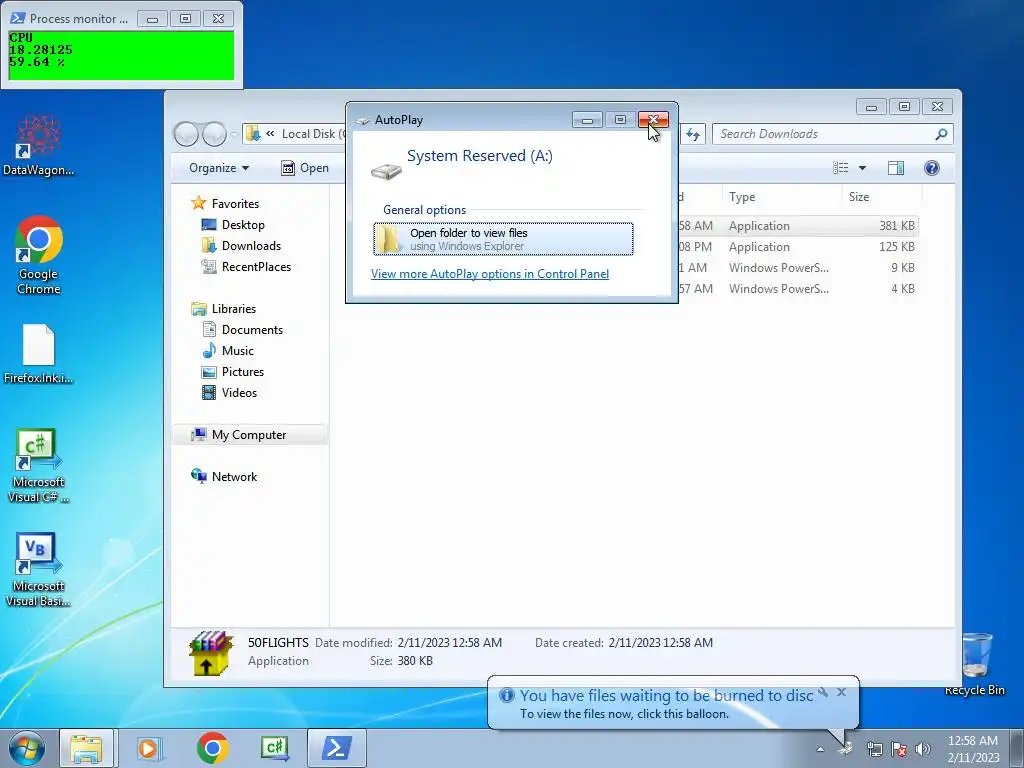Select Network in navigation pane
This screenshot has height=768, width=1024.
click(225, 477)
